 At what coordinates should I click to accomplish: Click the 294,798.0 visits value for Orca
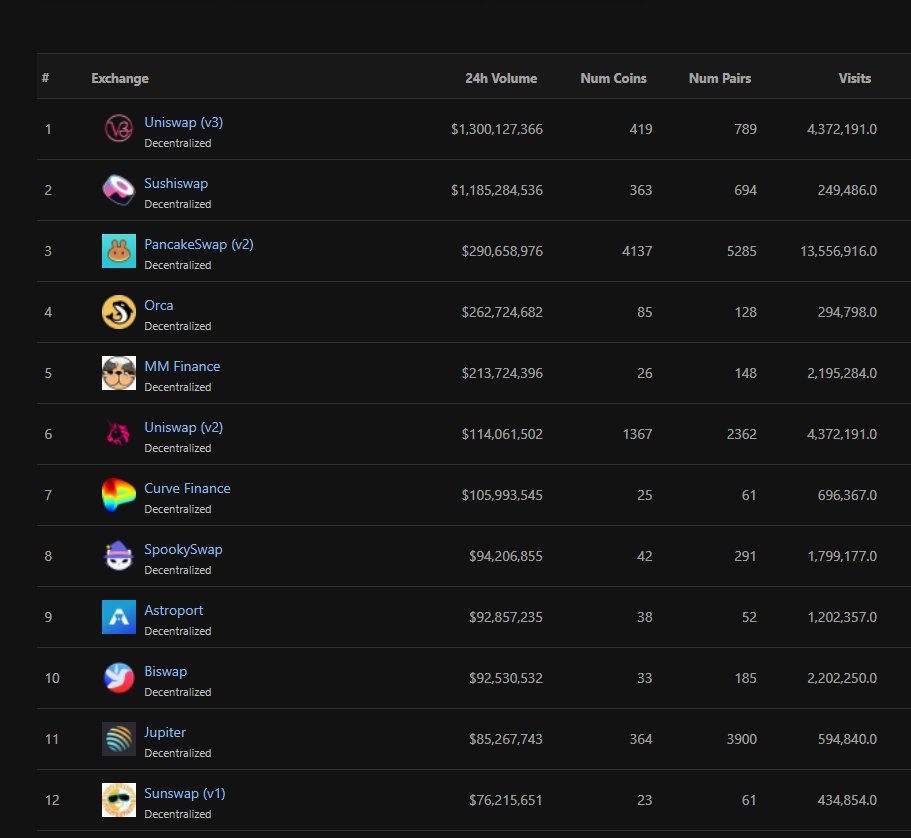847,312
